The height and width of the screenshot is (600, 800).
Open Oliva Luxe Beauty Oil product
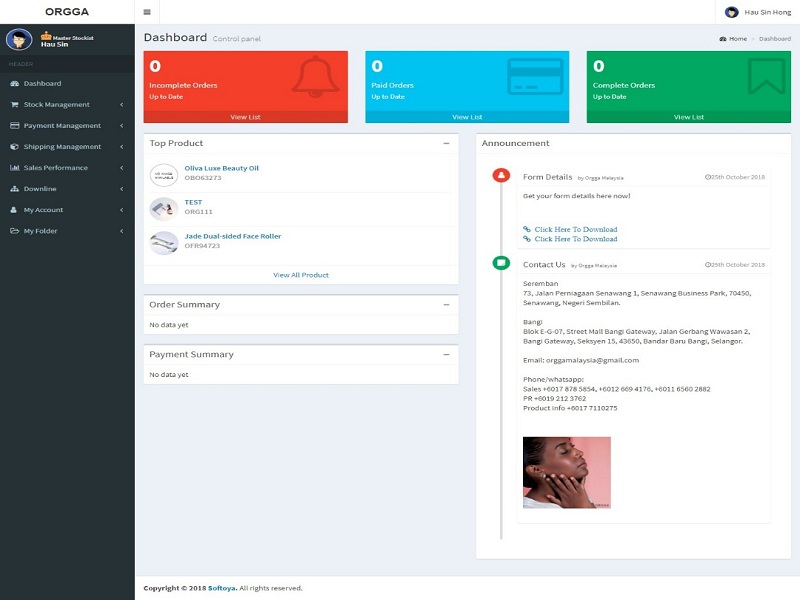[x=221, y=168]
